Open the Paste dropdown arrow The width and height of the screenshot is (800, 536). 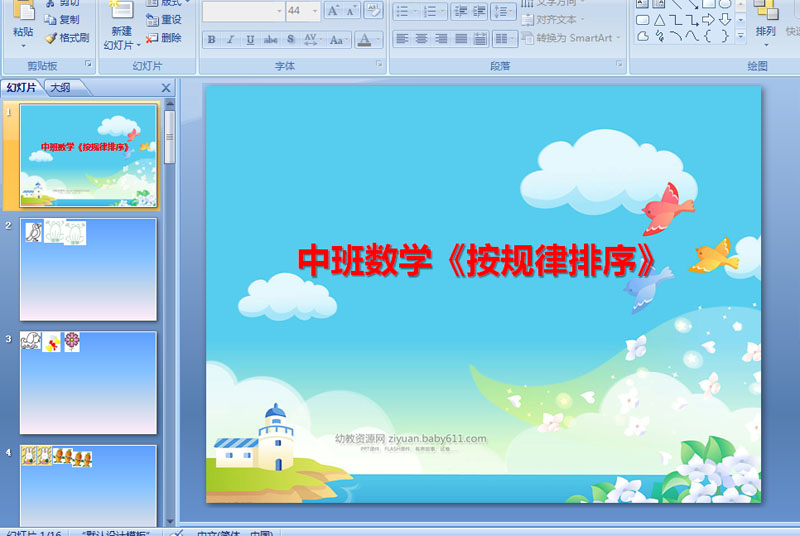(23, 45)
